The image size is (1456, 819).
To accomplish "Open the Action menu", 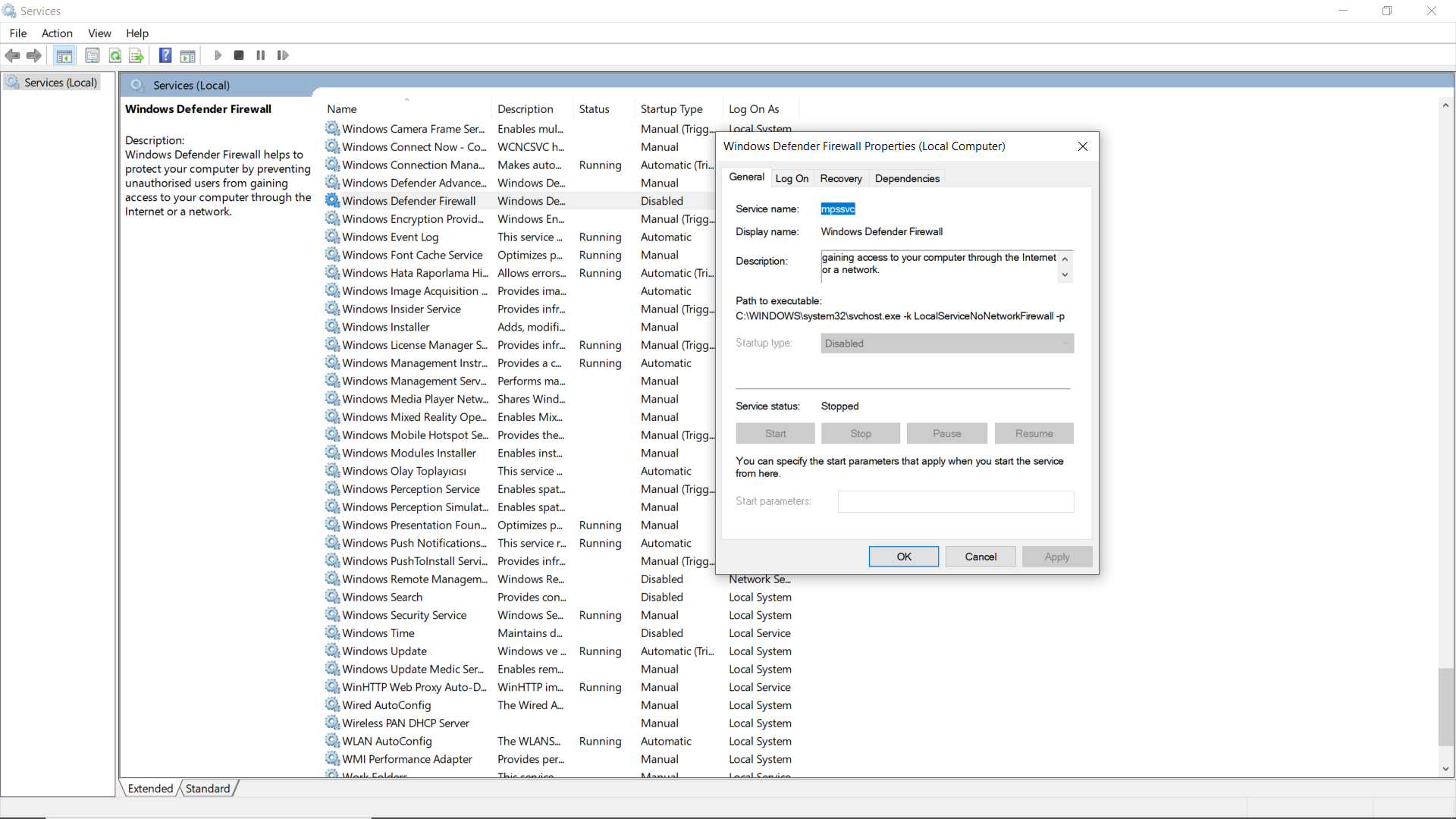I will pos(57,33).
